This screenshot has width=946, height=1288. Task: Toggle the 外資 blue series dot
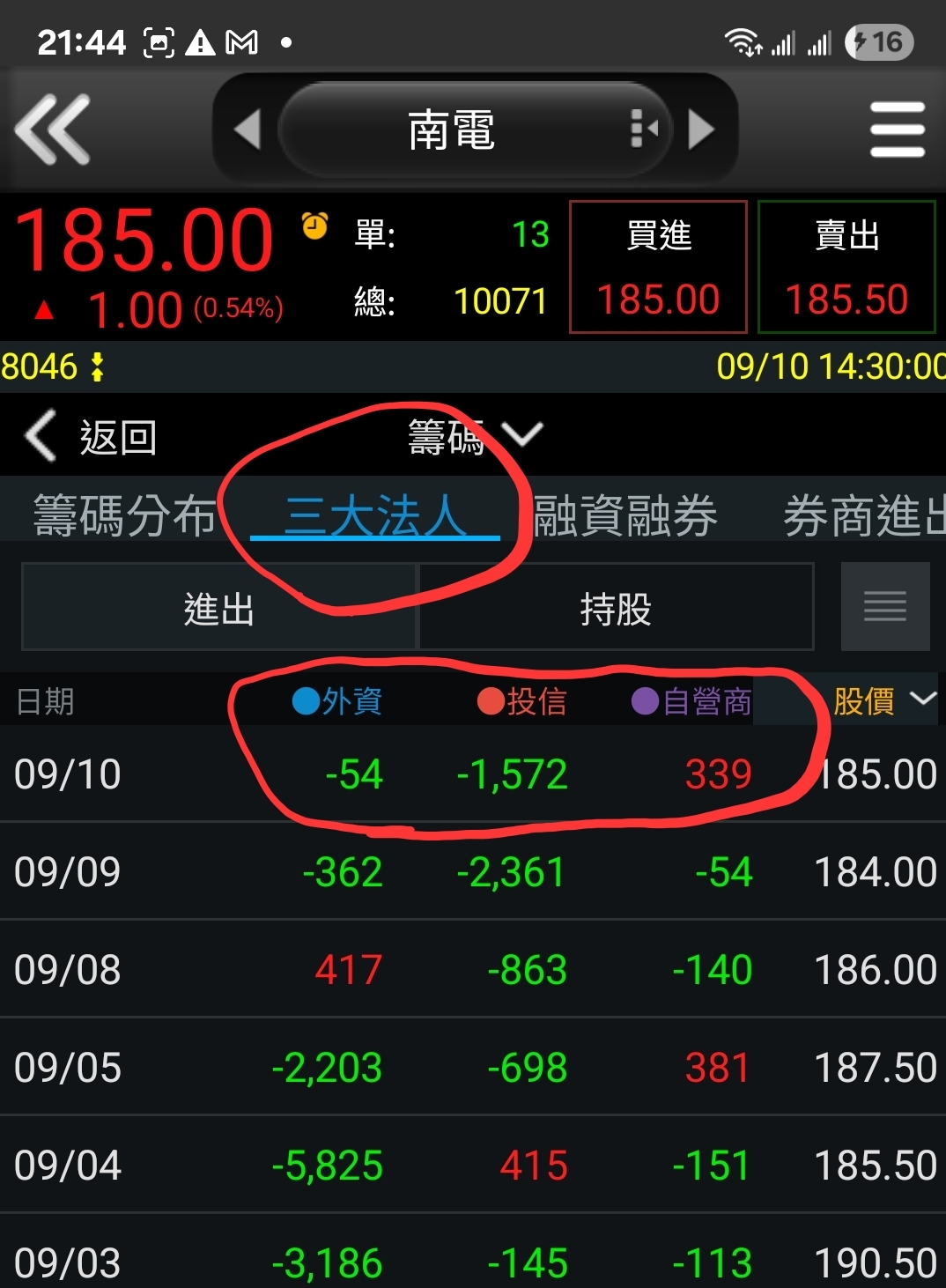point(306,701)
